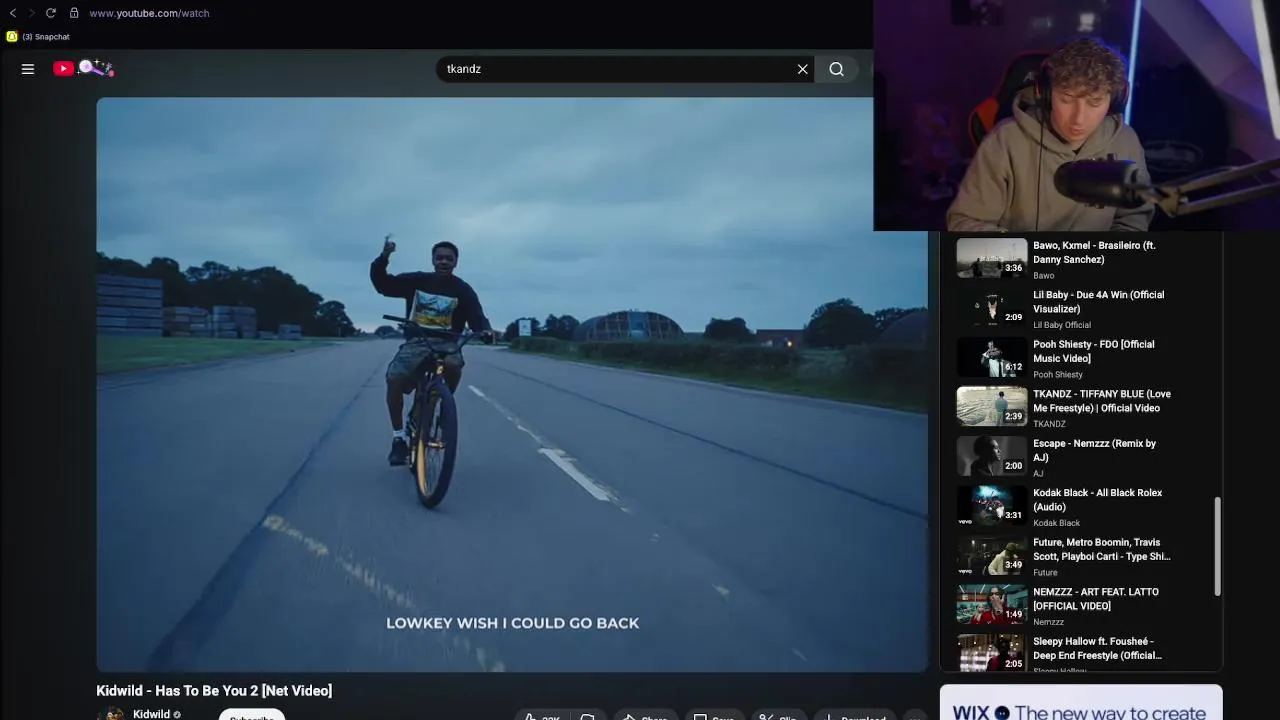
Task: Click the 'Lil Baby Official' channel name
Action: (x=1062, y=325)
